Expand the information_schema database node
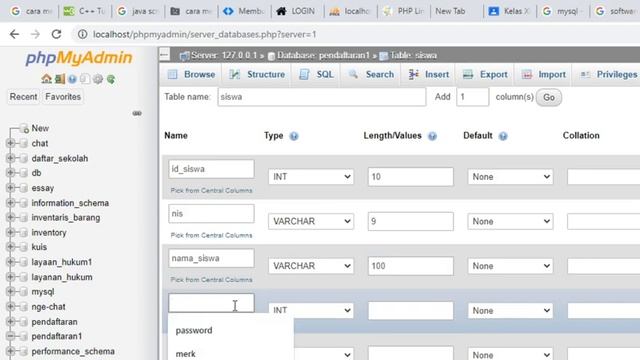 10,203
